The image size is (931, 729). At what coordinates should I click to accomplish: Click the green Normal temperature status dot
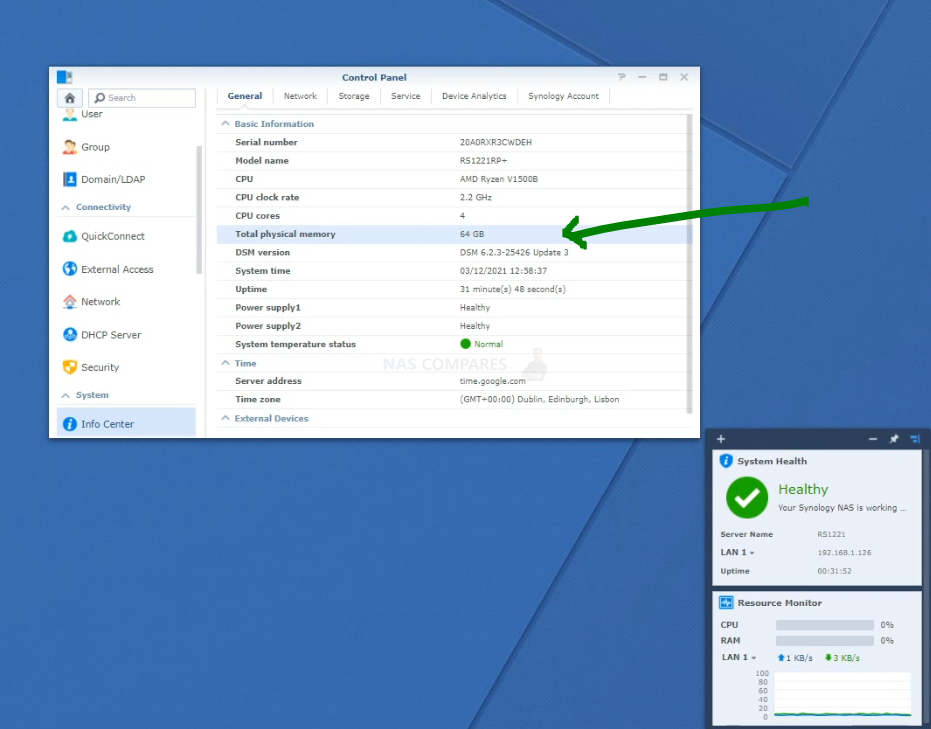[466, 344]
